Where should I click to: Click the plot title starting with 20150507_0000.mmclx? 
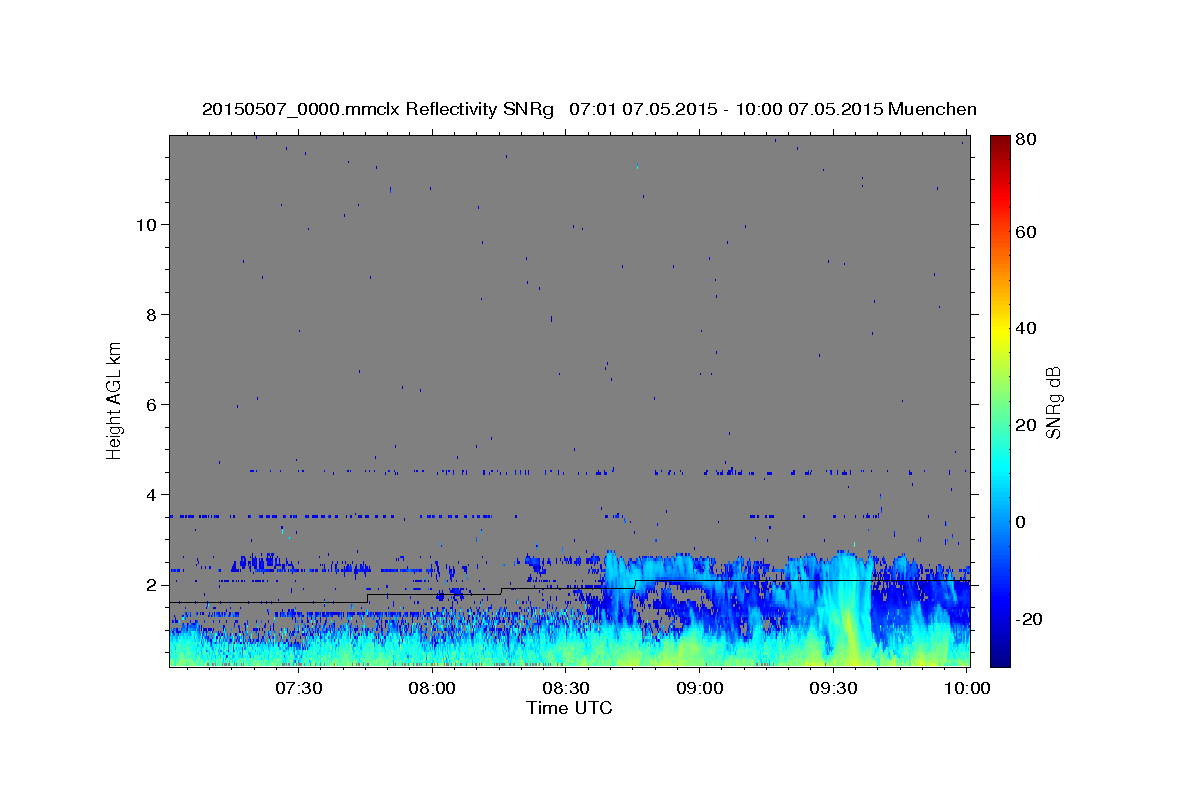589,109
